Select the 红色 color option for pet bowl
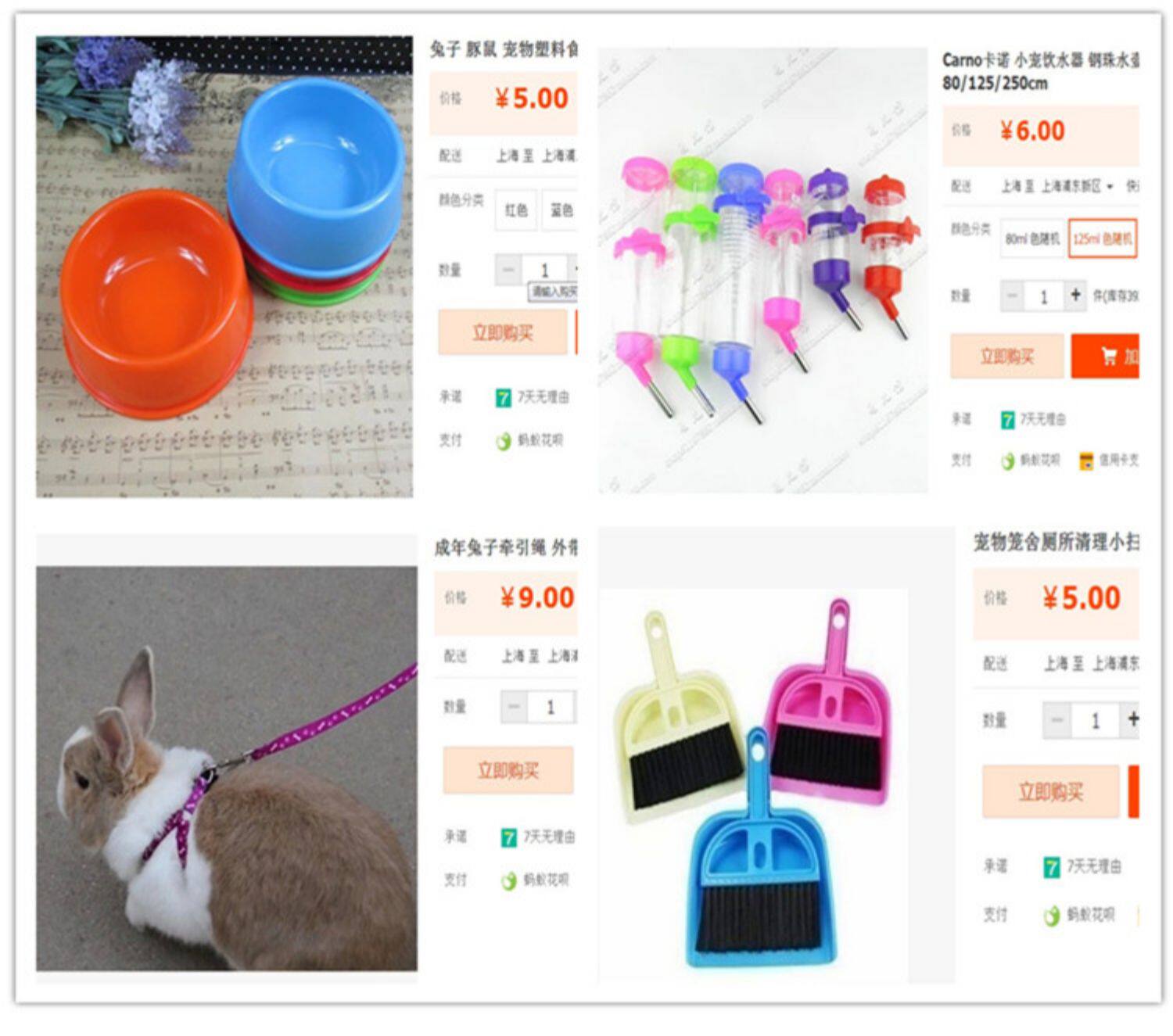 pos(516,210)
